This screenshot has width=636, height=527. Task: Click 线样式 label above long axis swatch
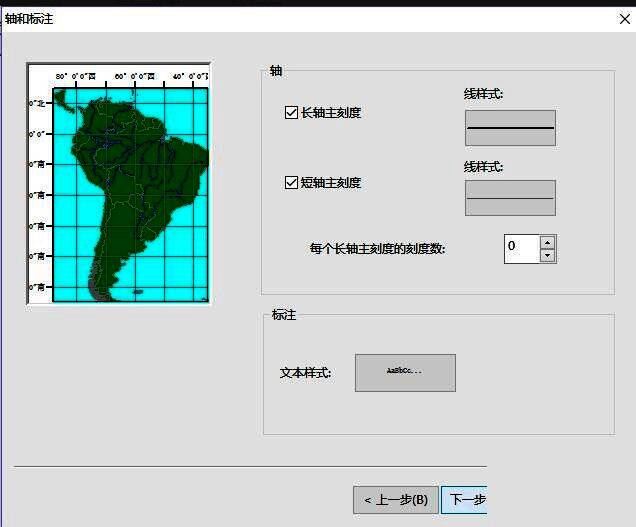point(483,95)
